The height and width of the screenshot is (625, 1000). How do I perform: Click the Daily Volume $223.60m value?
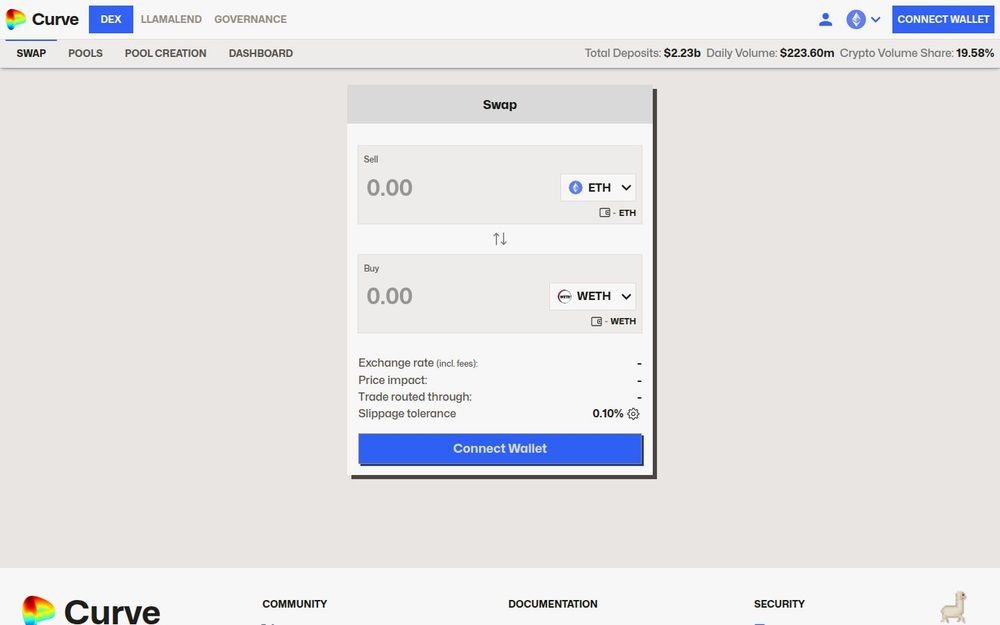[x=807, y=53]
